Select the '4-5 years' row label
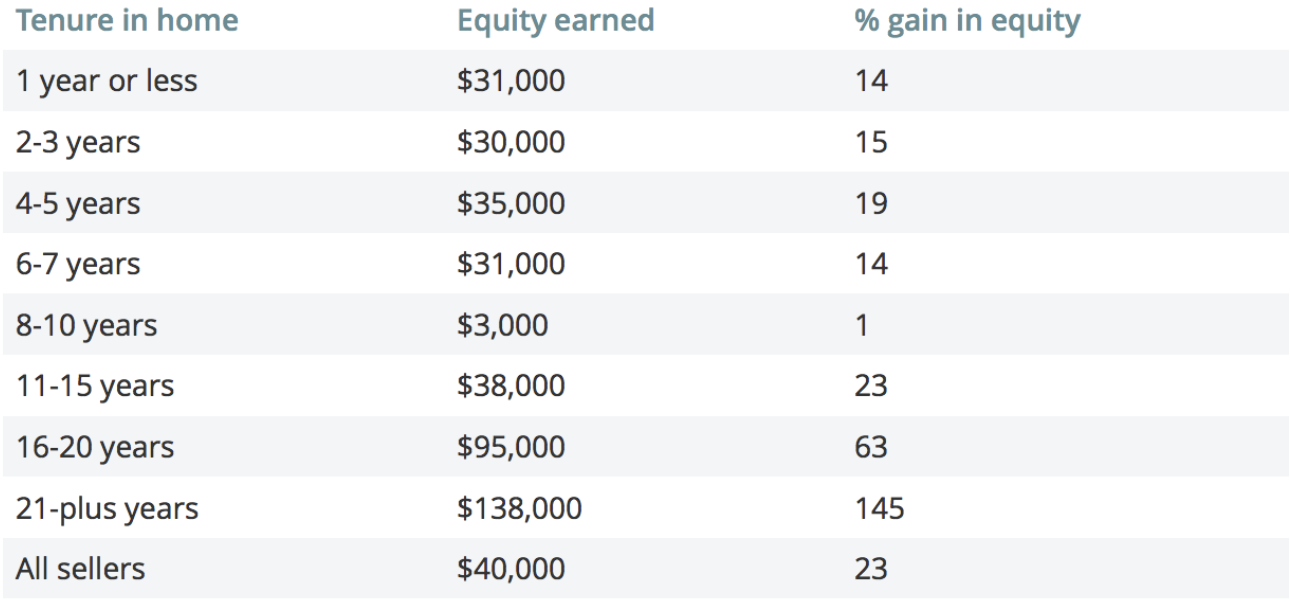The width and height of the screenshot is (1290, 602). 78,203
